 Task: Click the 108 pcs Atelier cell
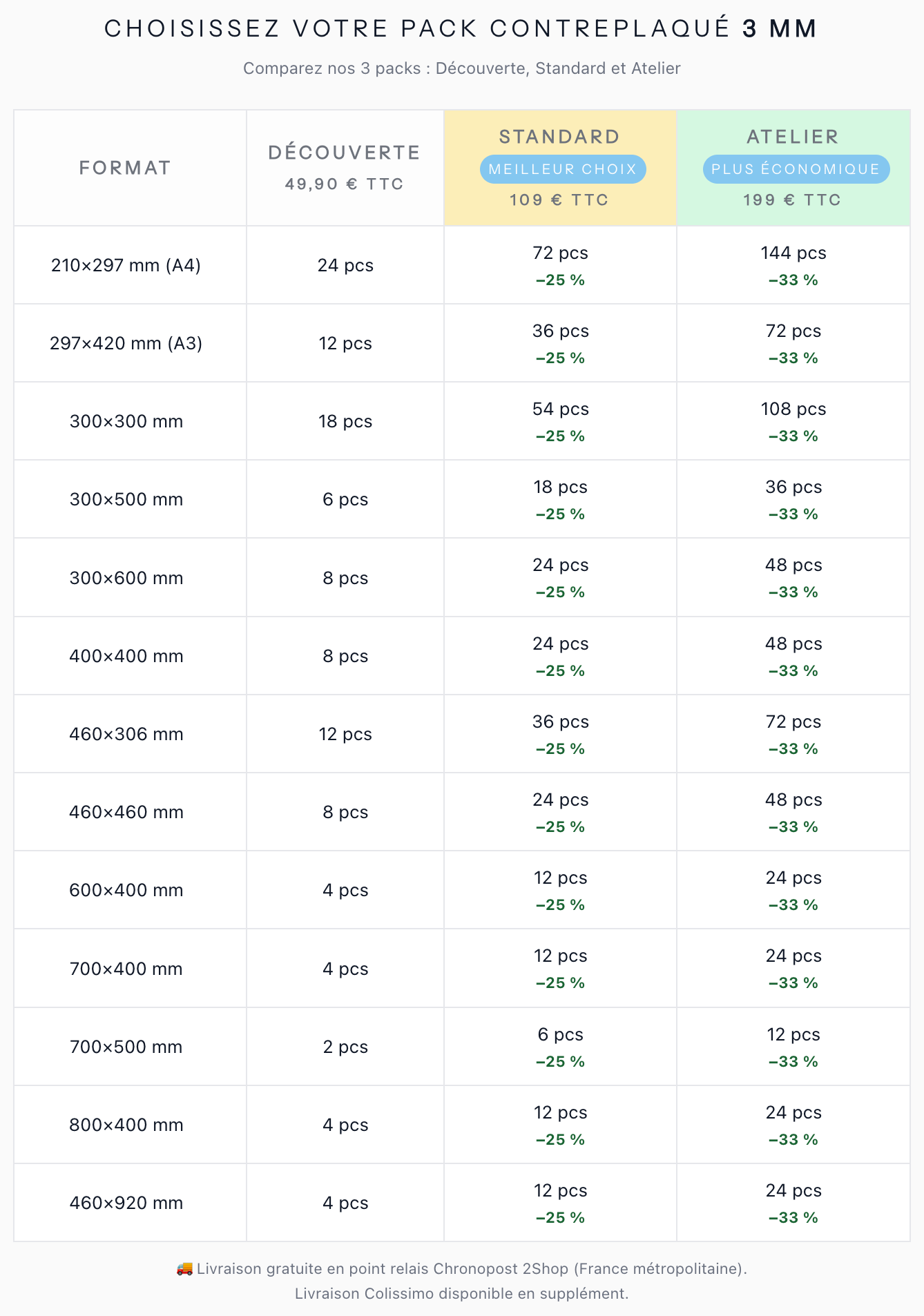tap(793, 409)
